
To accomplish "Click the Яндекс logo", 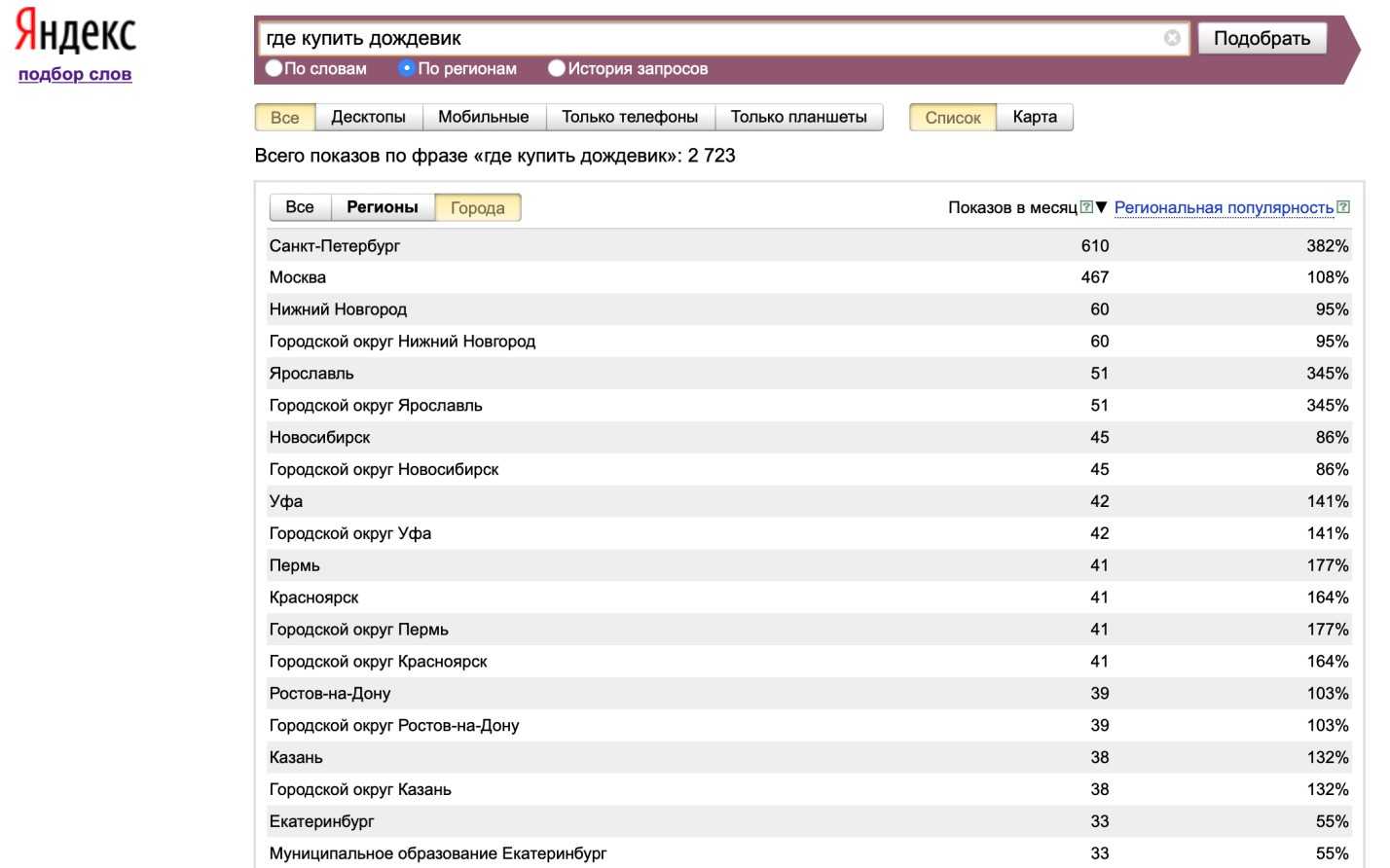I will click(75, 31).
